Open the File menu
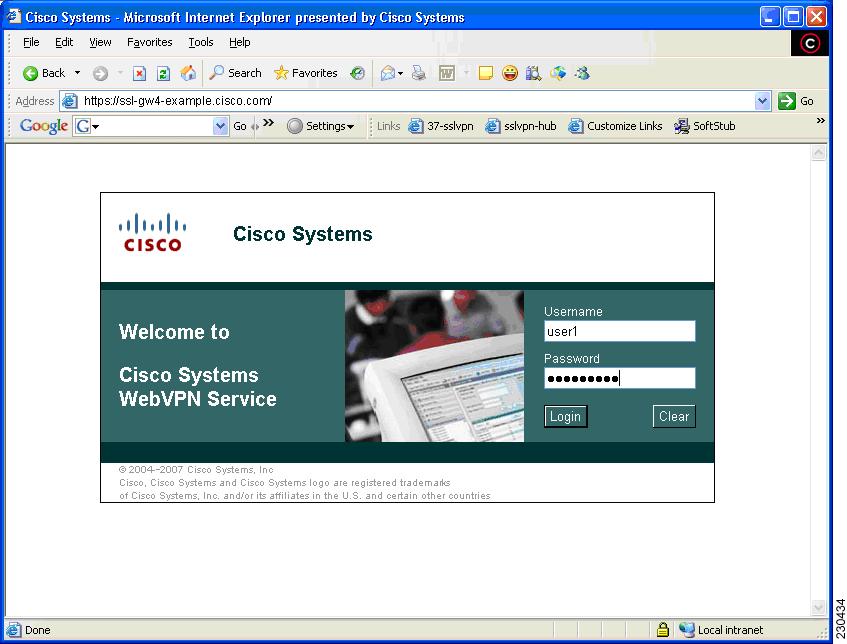The image size is (847, 644). tap(31, 42)
